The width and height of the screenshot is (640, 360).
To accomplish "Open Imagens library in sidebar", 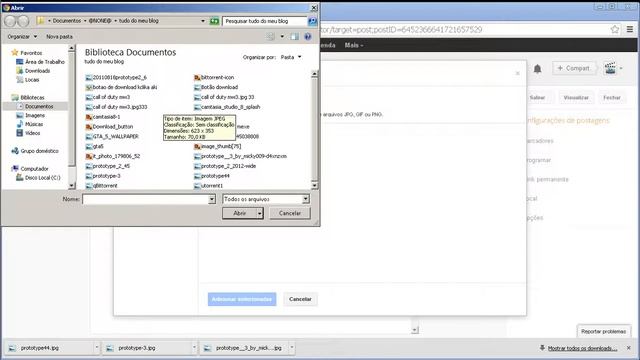I will [31, 116].
